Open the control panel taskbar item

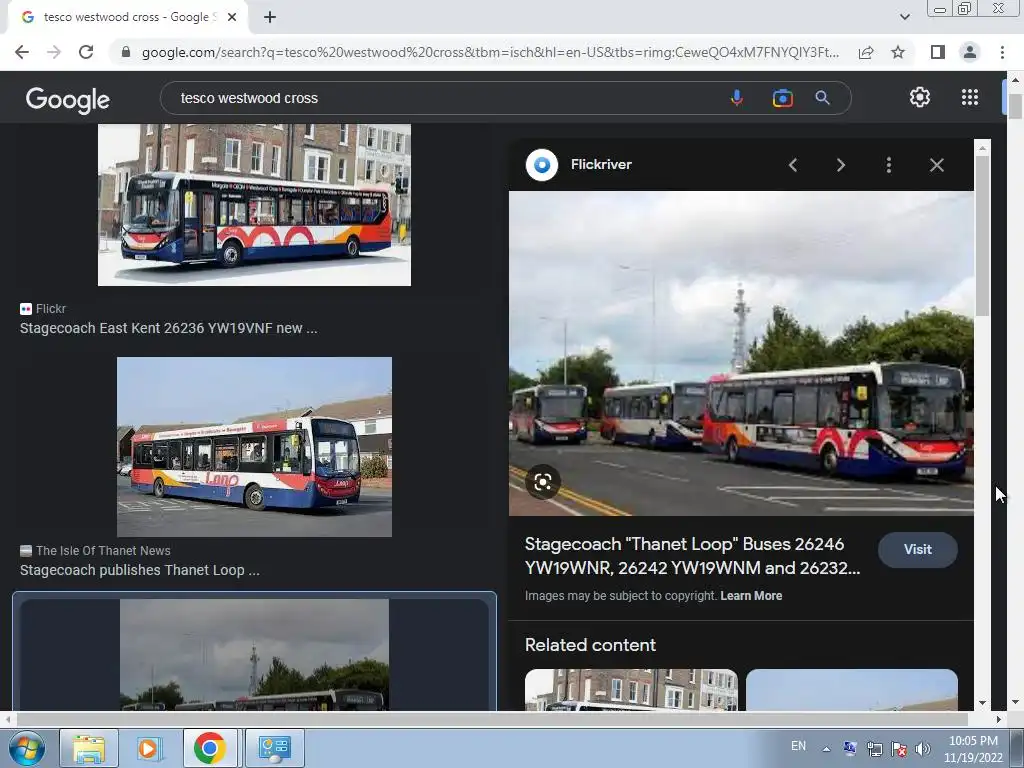coord(274,748)
